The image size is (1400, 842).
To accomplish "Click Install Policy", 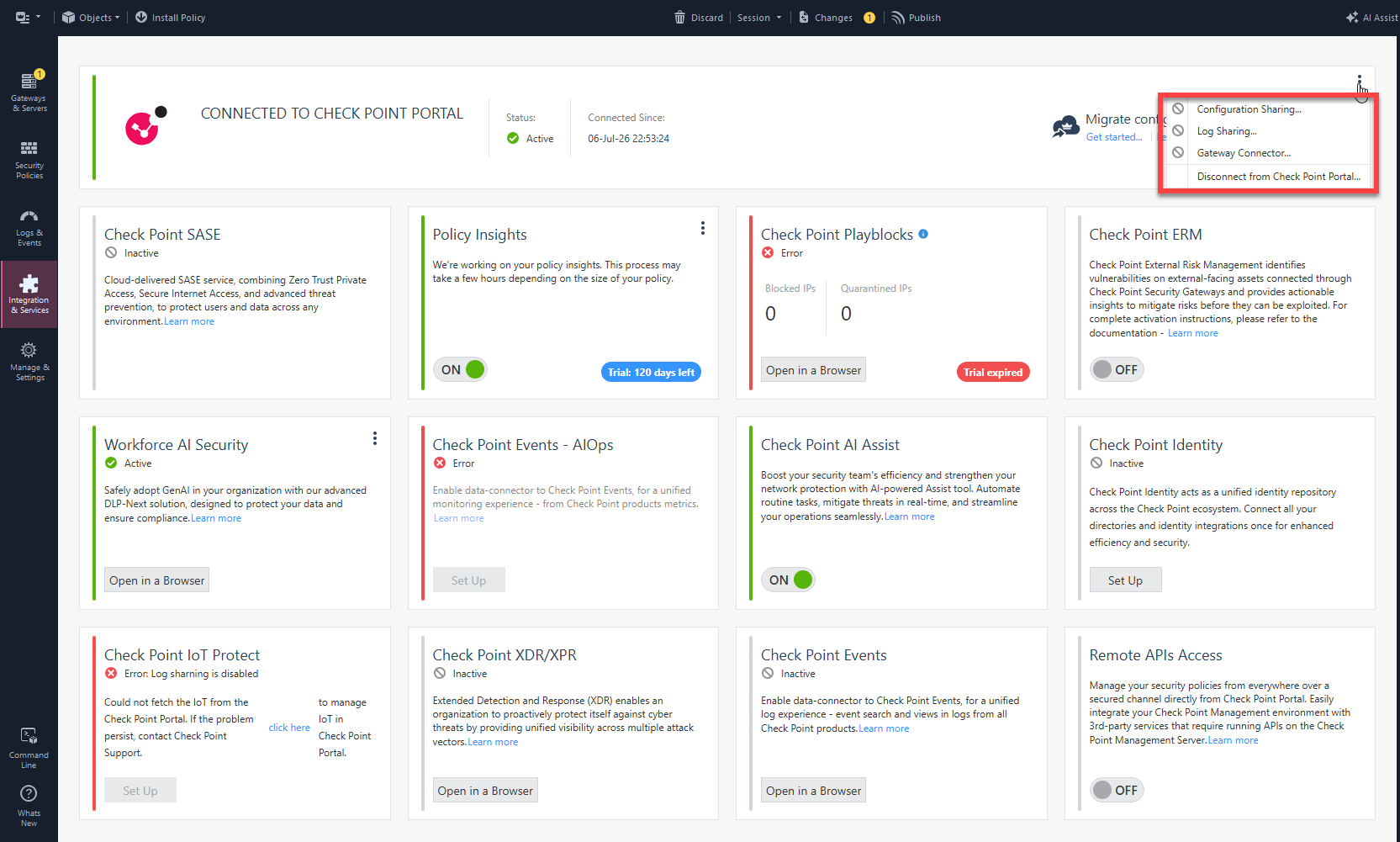I will (170, 18).
